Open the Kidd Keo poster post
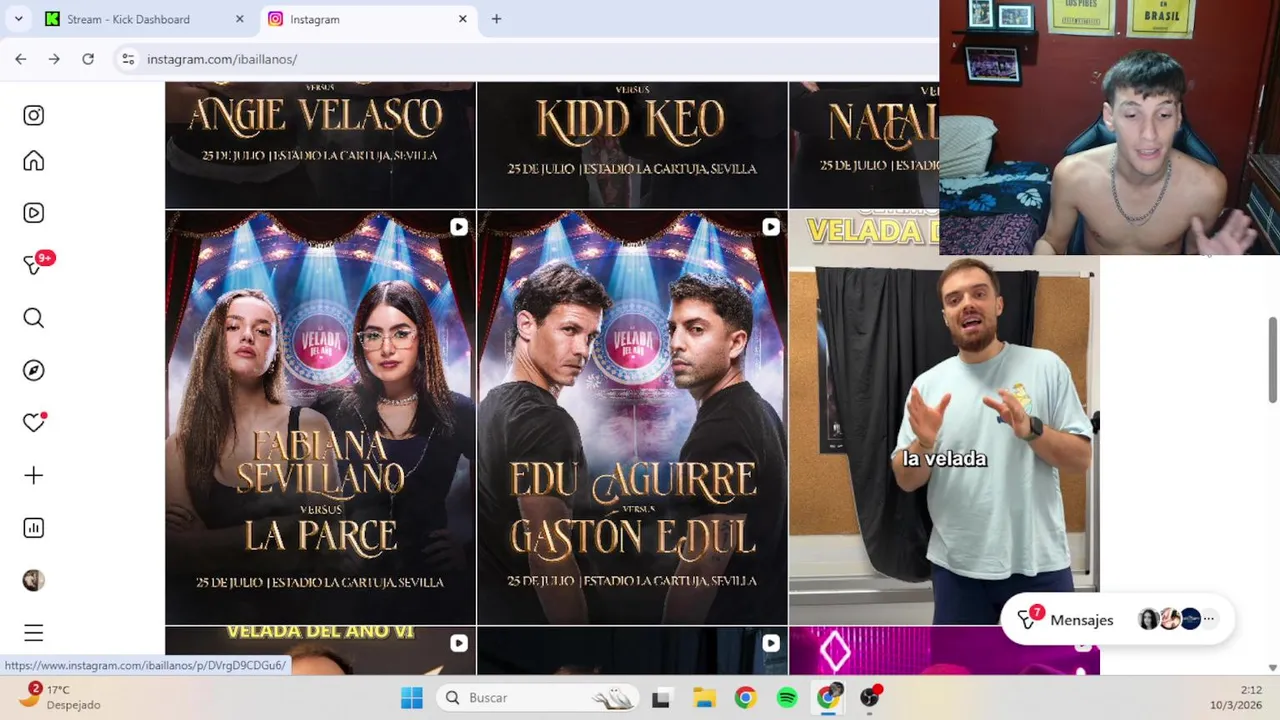 632,145
